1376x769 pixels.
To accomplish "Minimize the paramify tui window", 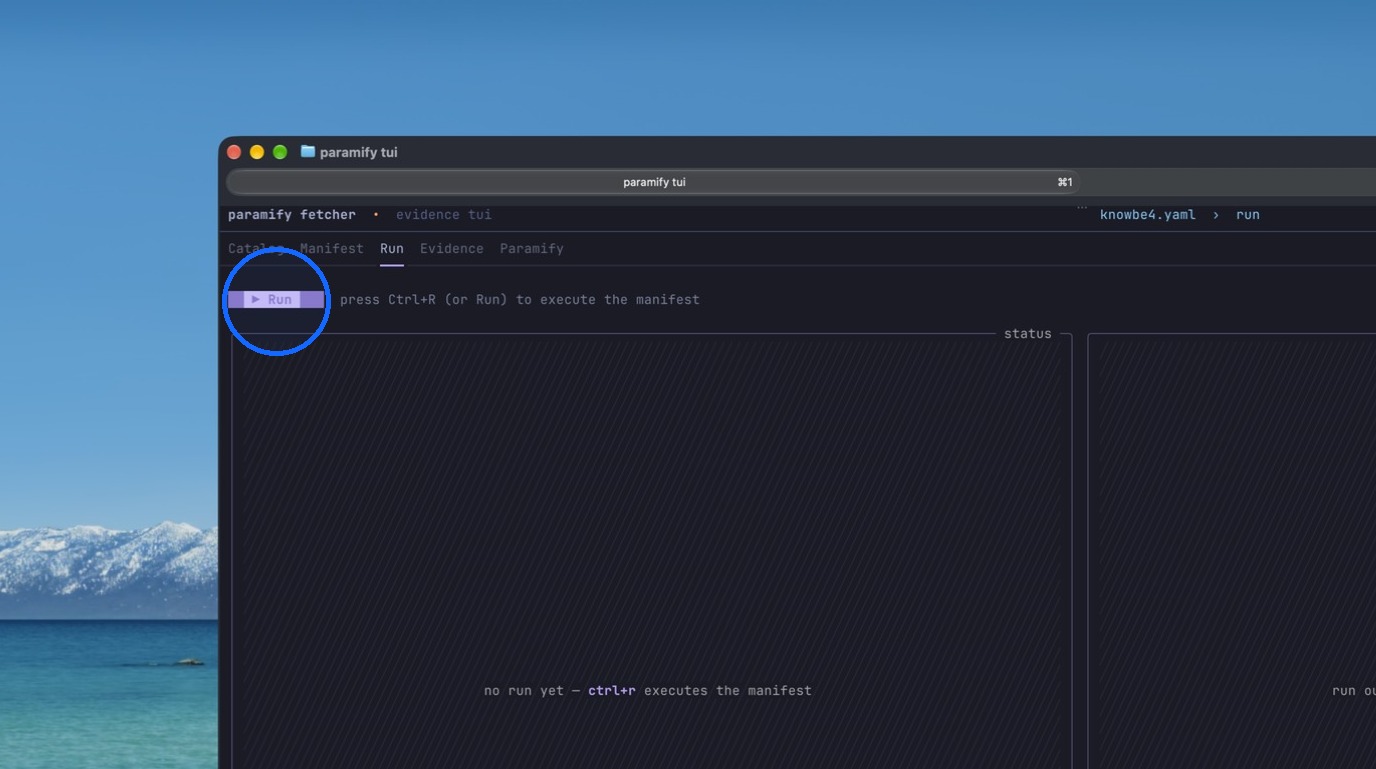I will click(257, 152).
